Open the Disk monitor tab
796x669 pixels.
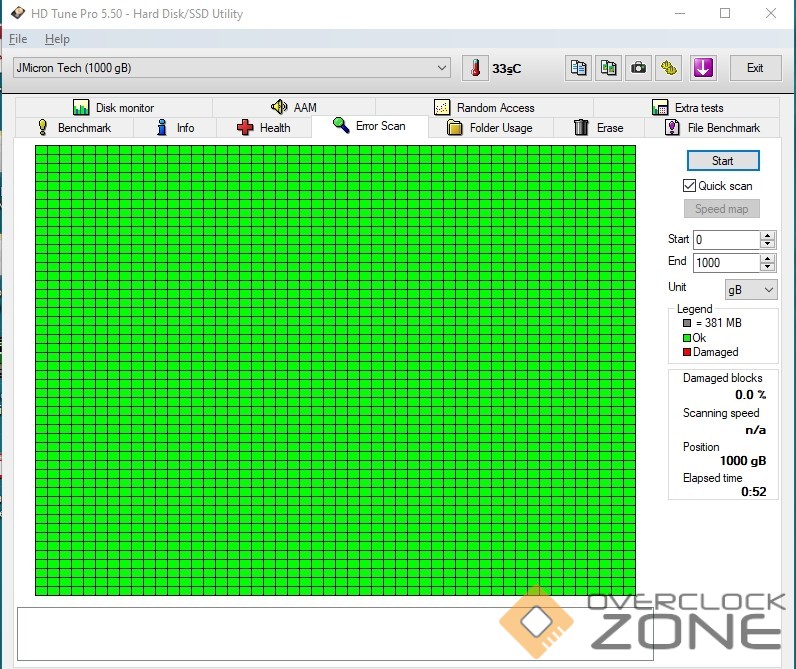114,108
